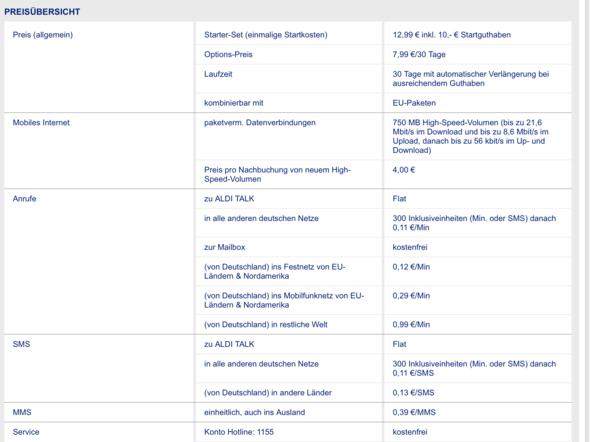
Task: Select the 'Preis (allgemein)' row label
Action: pyautogui.click(x=43, y=35)
